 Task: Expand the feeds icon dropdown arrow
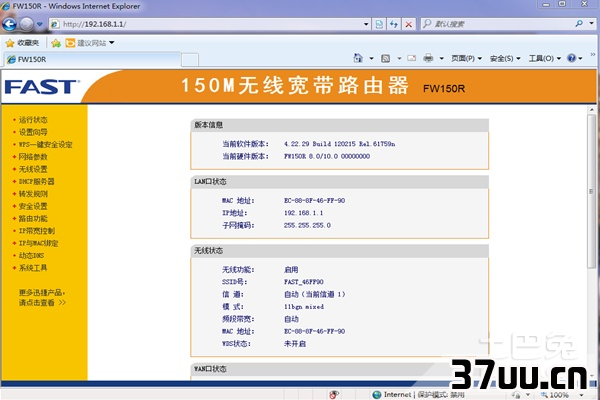[399, 59]
